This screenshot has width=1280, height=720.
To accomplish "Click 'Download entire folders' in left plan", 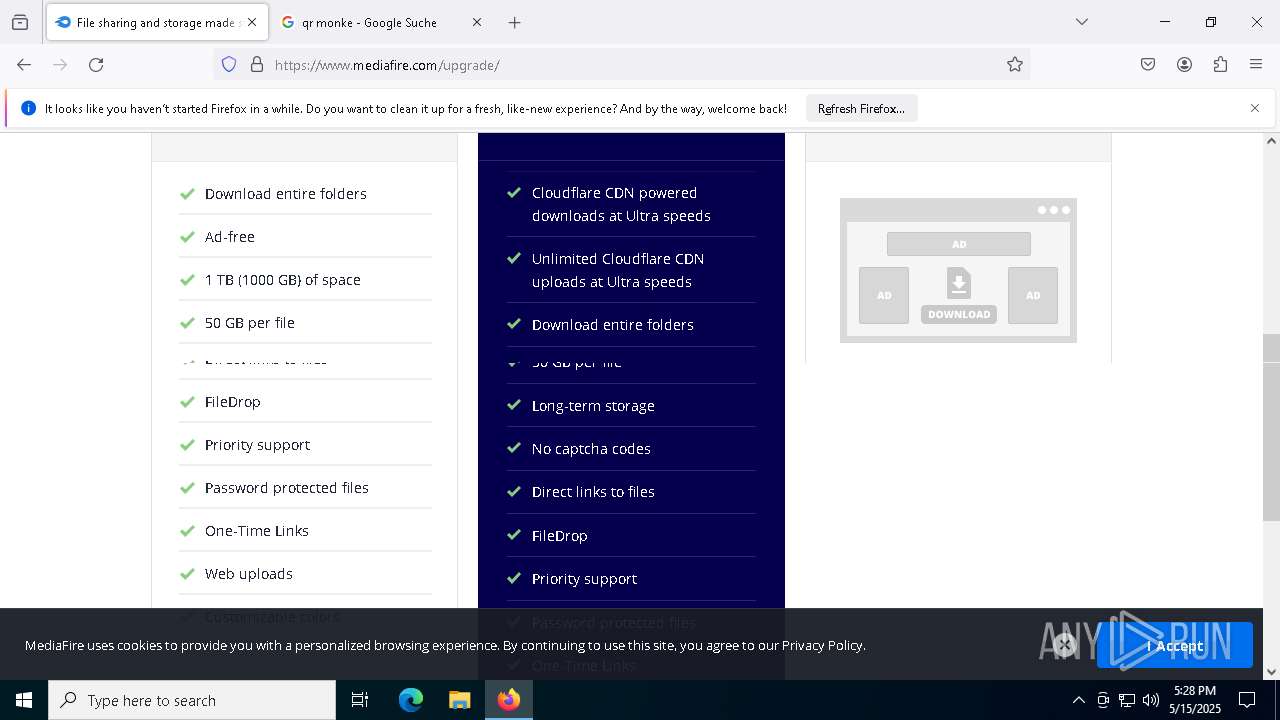I will pyautogui.click(x=286, y=194).
